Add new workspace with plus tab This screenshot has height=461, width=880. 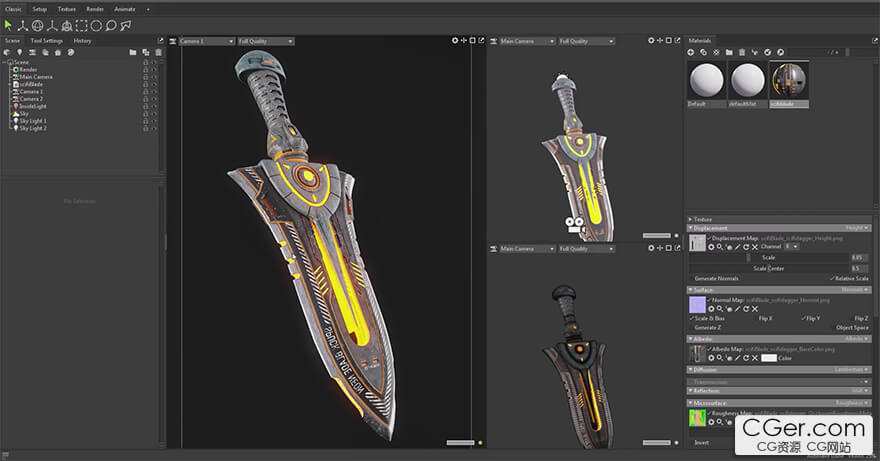tap(148, 9)
